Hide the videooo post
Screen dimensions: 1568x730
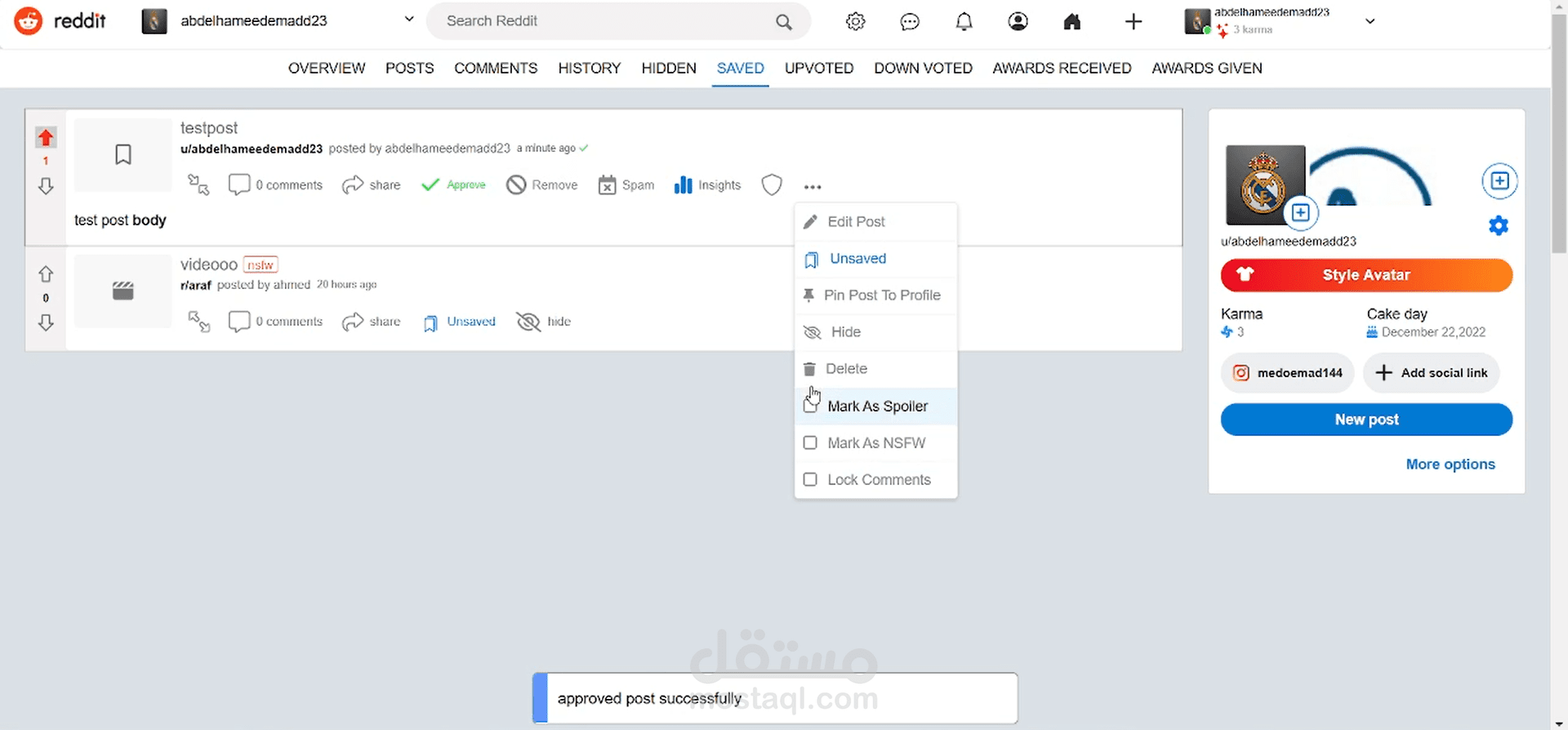click(x=544, y=322)
